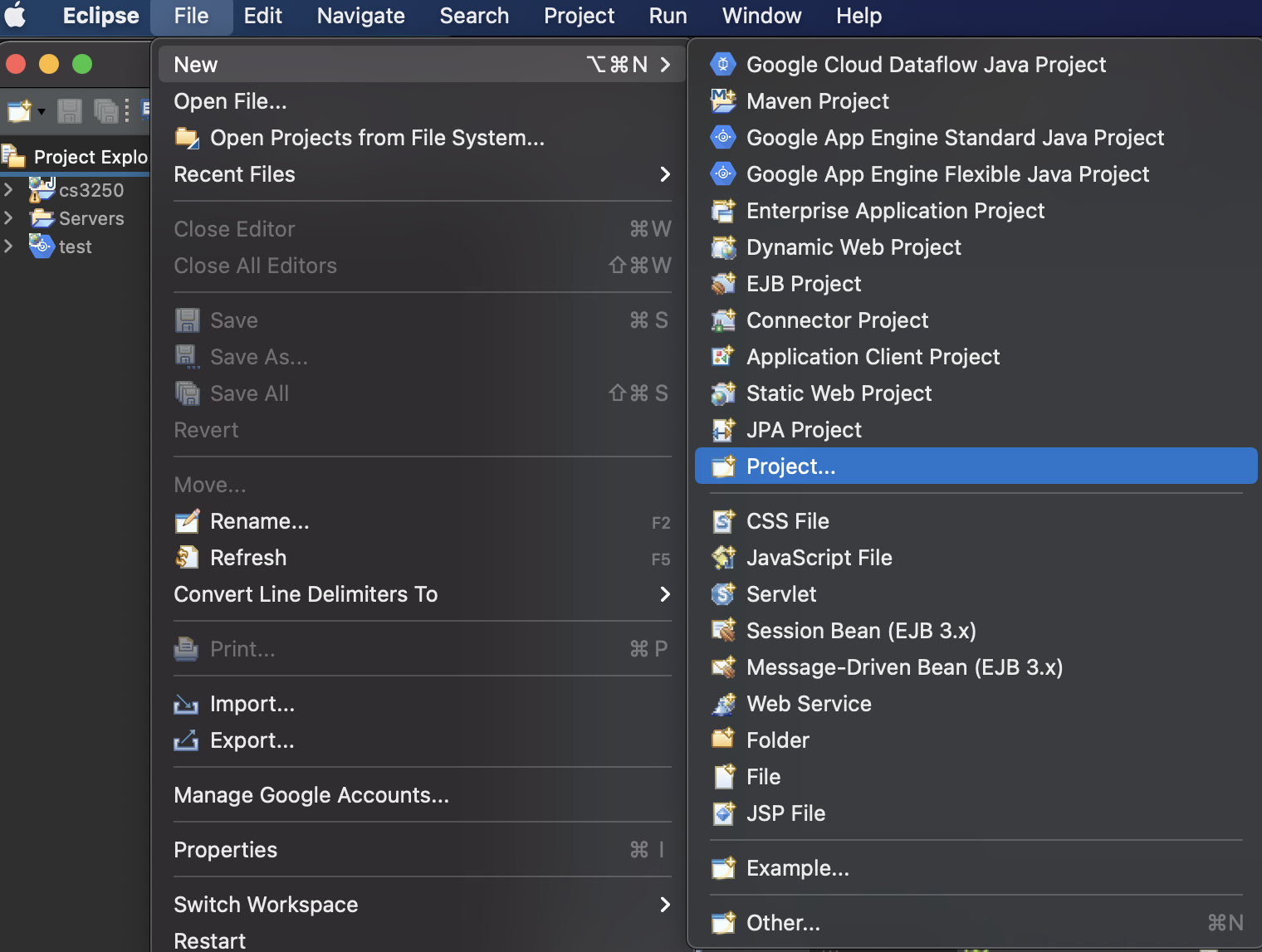
Task: Expand the test project tree node
Action: click(8, 247)
